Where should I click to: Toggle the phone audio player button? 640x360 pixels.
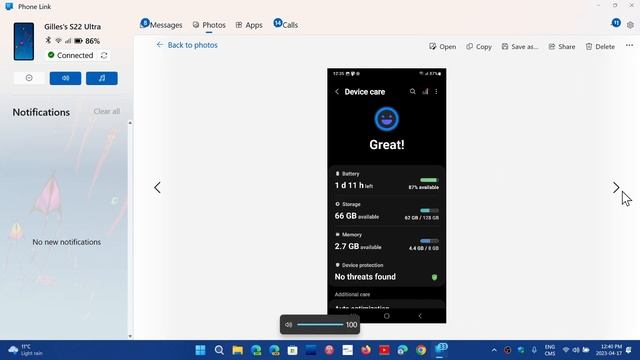point(102,78)
